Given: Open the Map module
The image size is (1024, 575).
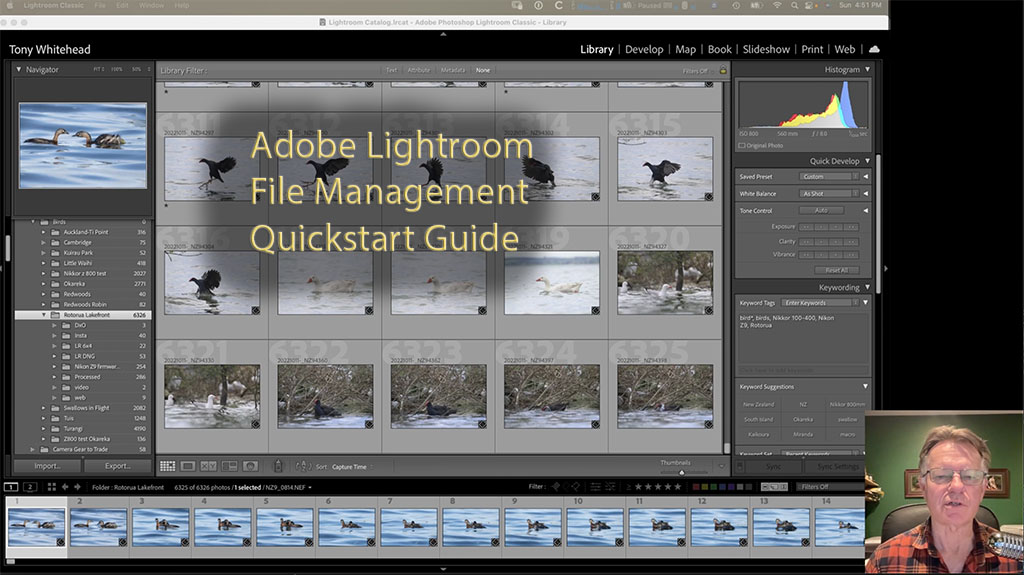Looking at the screenshot, I should coord(685,49).
